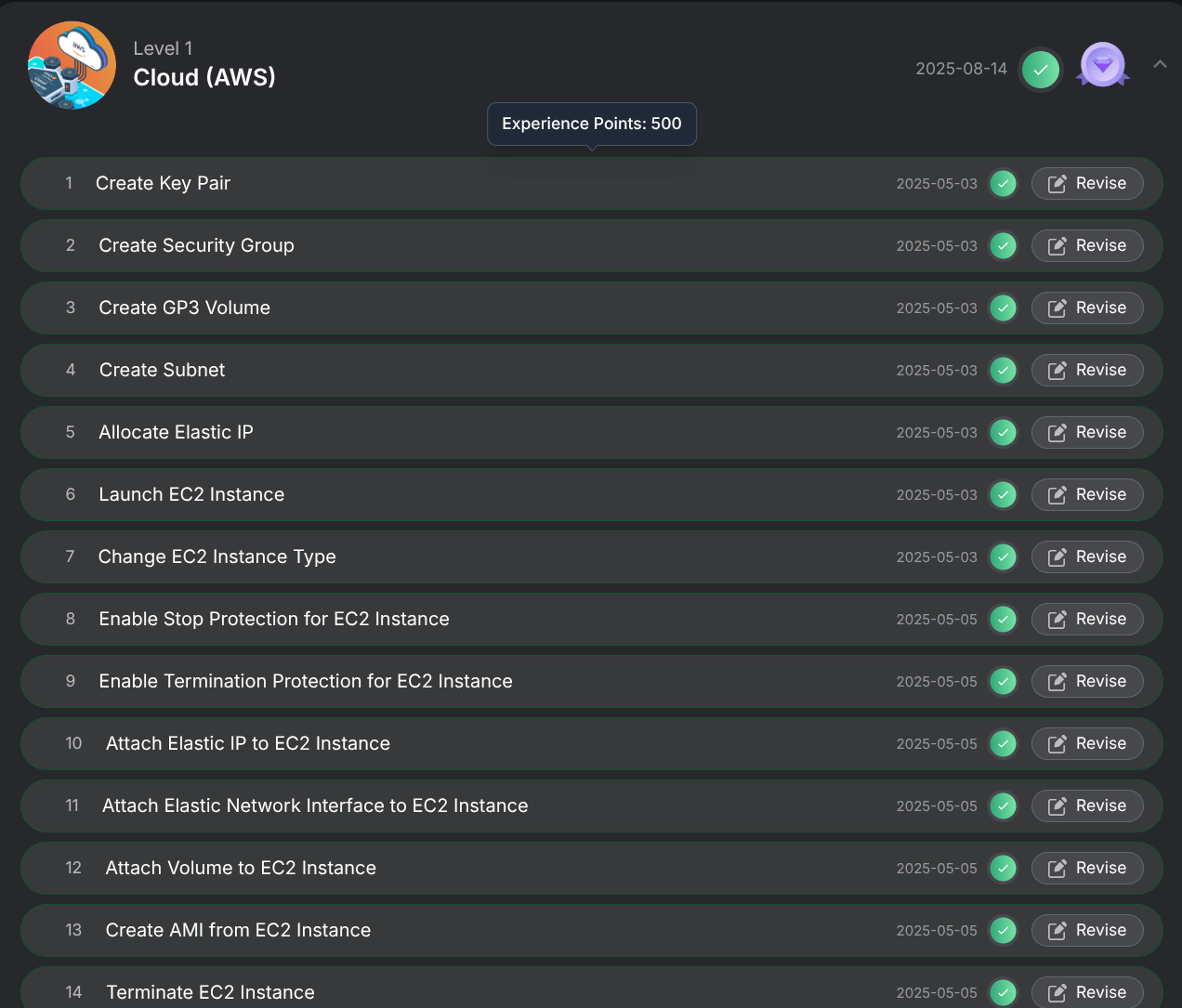The width and height of the screenshot is (1182, 1008).
Task: Select Attach Elastic Network Interface task title
Action: (315, 806)
